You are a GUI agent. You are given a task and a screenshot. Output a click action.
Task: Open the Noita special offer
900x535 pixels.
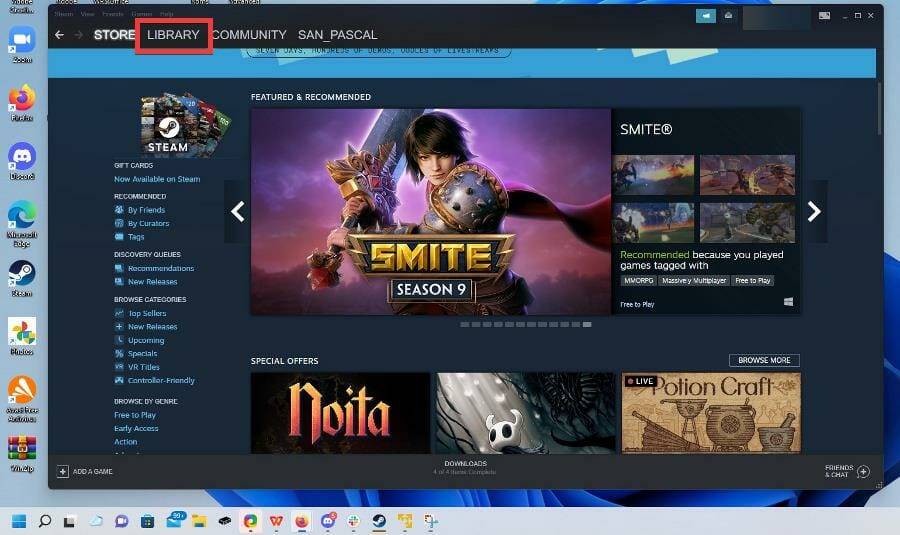[x=340, y=413]
